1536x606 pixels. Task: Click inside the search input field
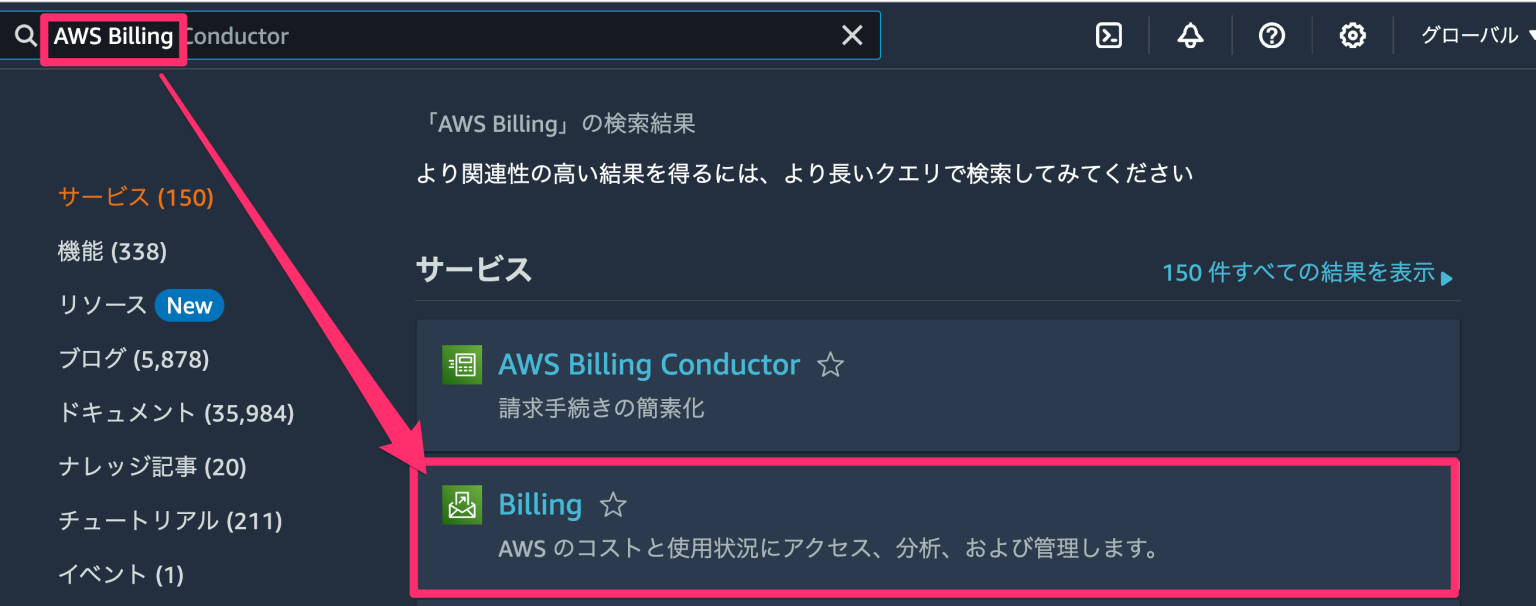[x=450, y=34]
